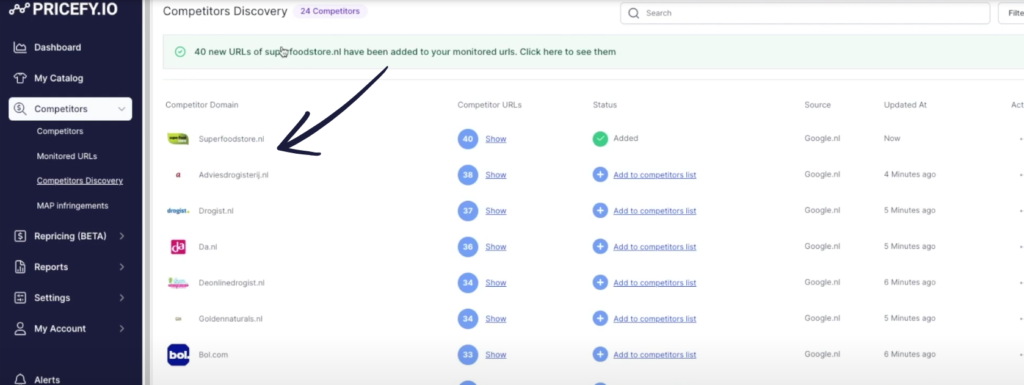Click the Competitor Domain column header
Image resolution: width=1024 pixels, height=385 pixels.
coord(202,104)
